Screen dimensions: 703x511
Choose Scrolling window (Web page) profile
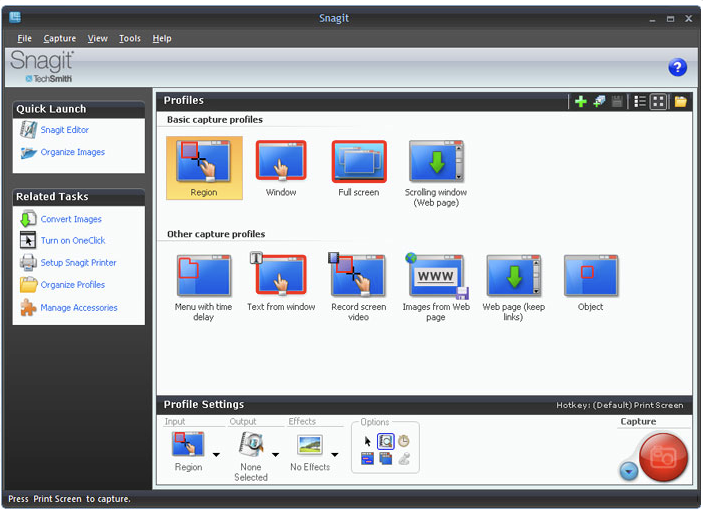436,173
